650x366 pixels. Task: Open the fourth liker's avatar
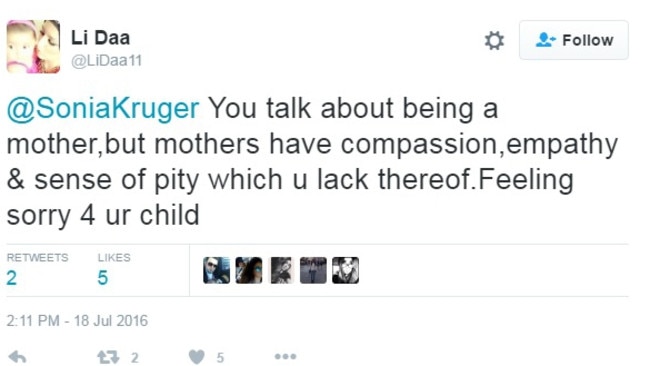313,270
